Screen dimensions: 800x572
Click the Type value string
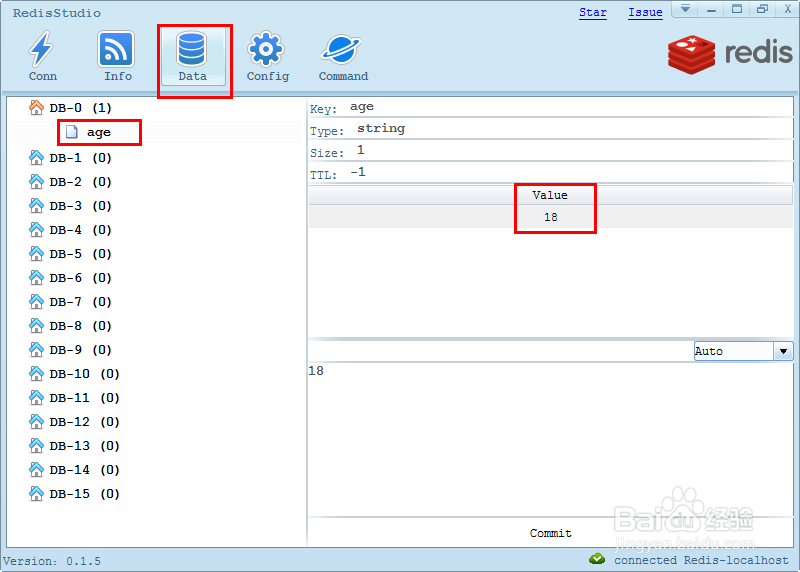(x=381, y=128)
